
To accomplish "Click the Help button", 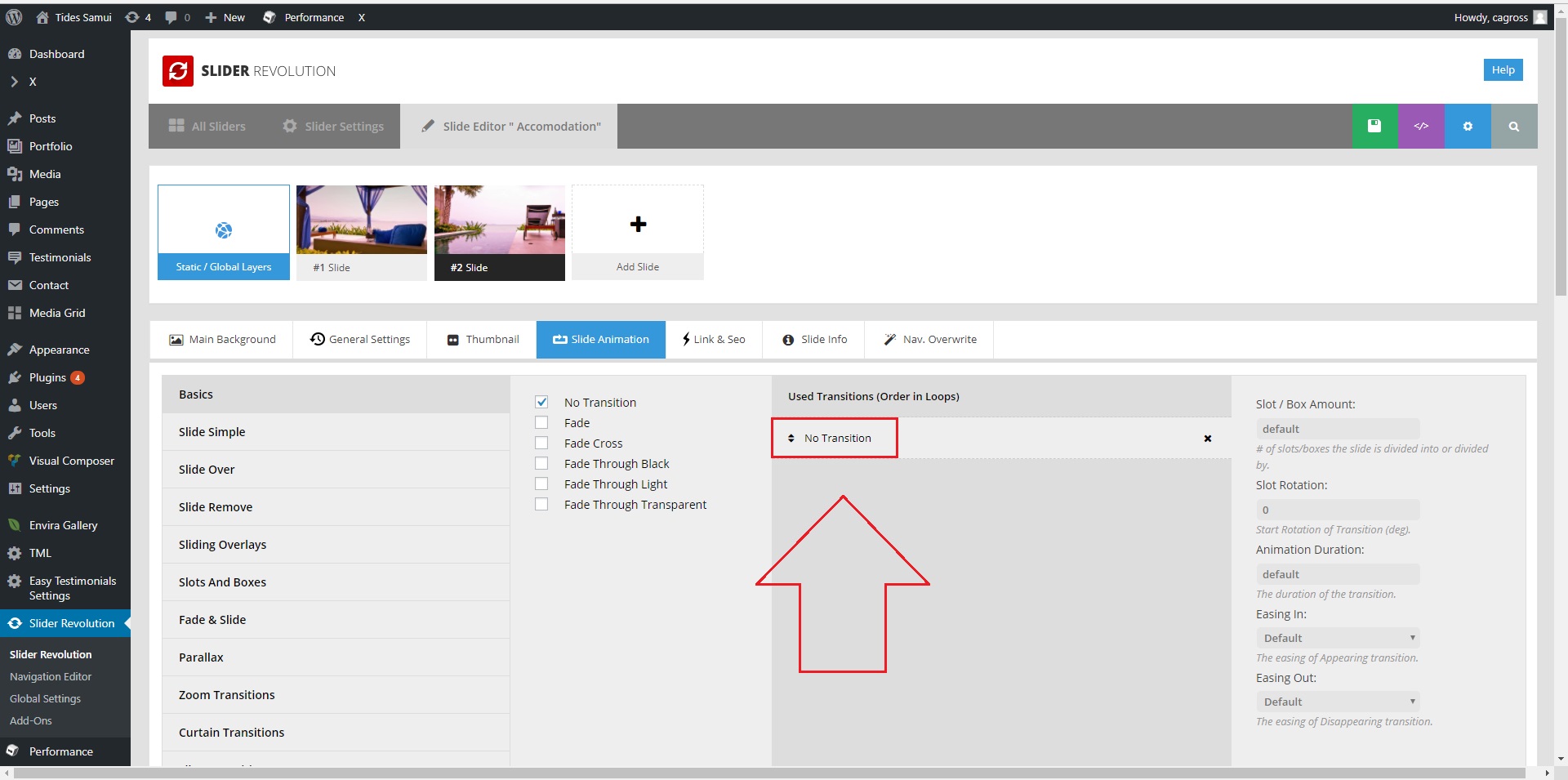I will tap(1503, 70).
